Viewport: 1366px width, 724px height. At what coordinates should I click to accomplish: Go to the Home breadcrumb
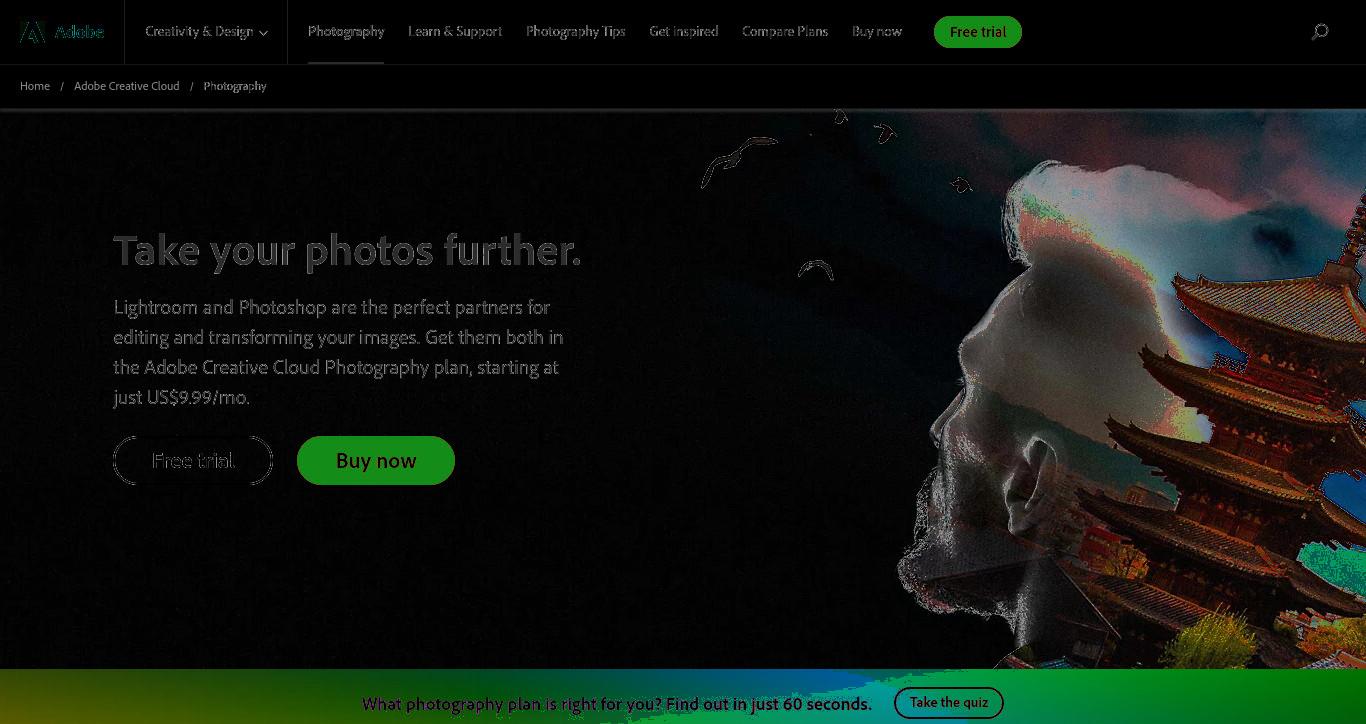coord(35,86)
